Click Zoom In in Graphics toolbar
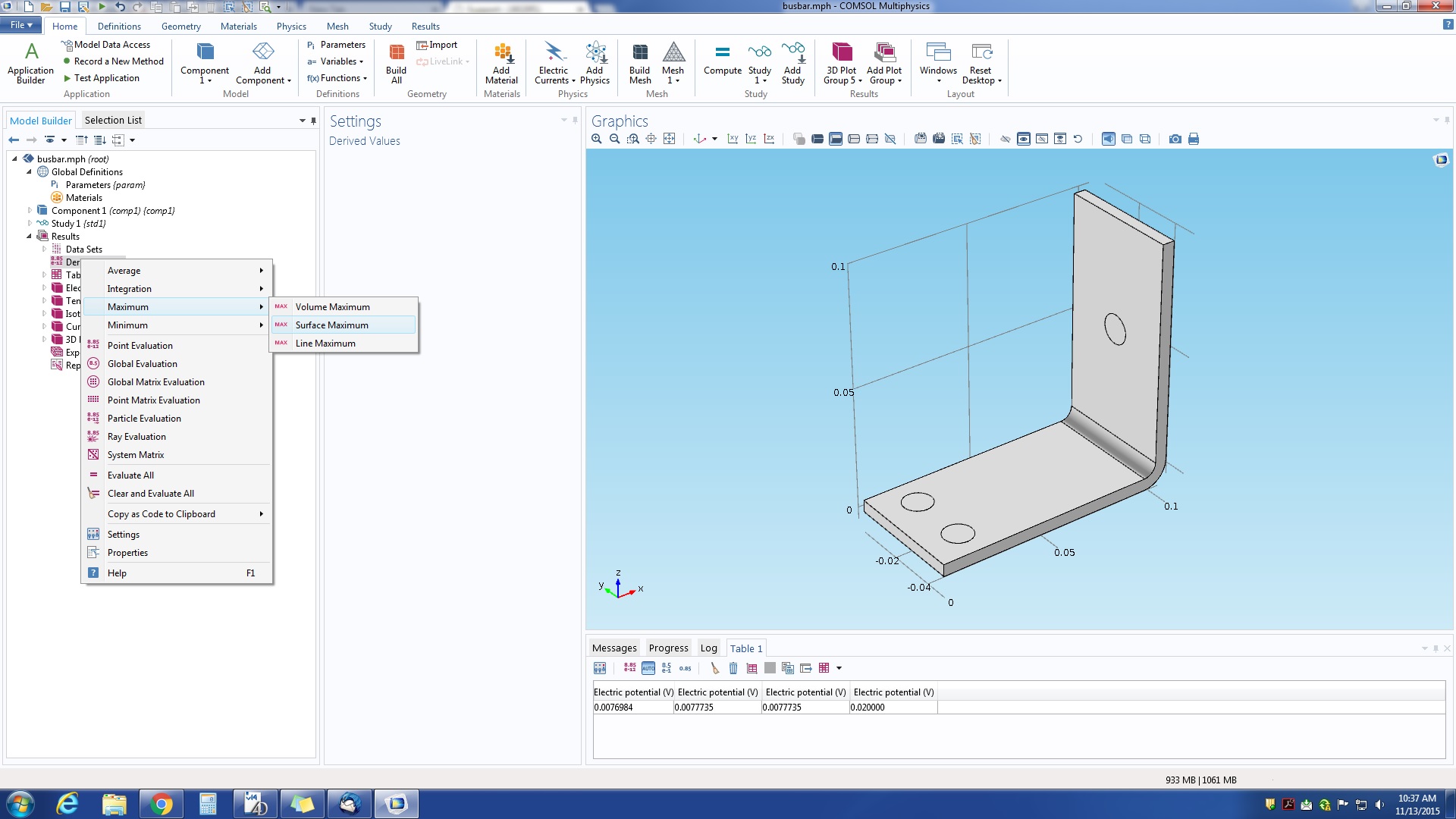Viewport: 1456px width, 819px height. click(x=597, y=139)
